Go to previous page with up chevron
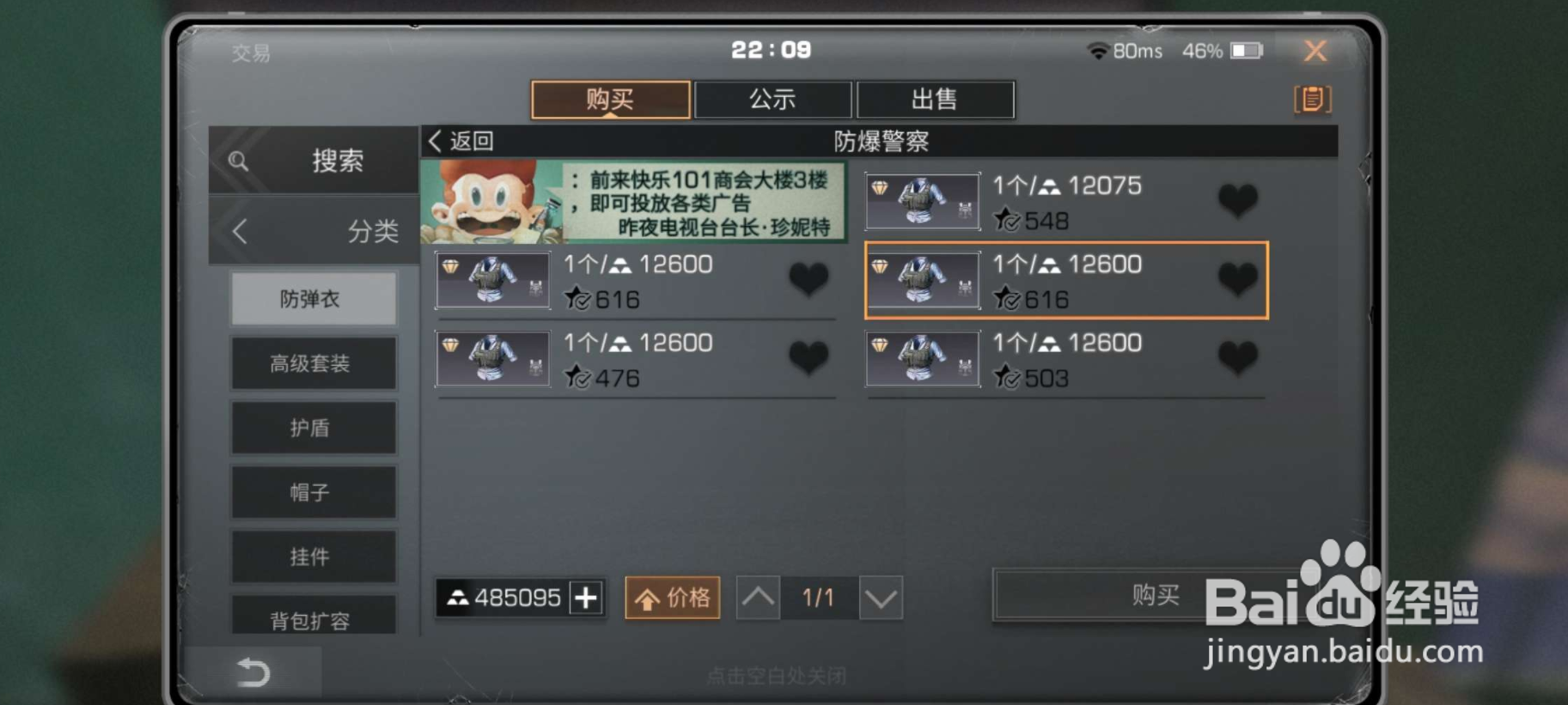This screenshot has height=705, width=1568. point(758,598)
